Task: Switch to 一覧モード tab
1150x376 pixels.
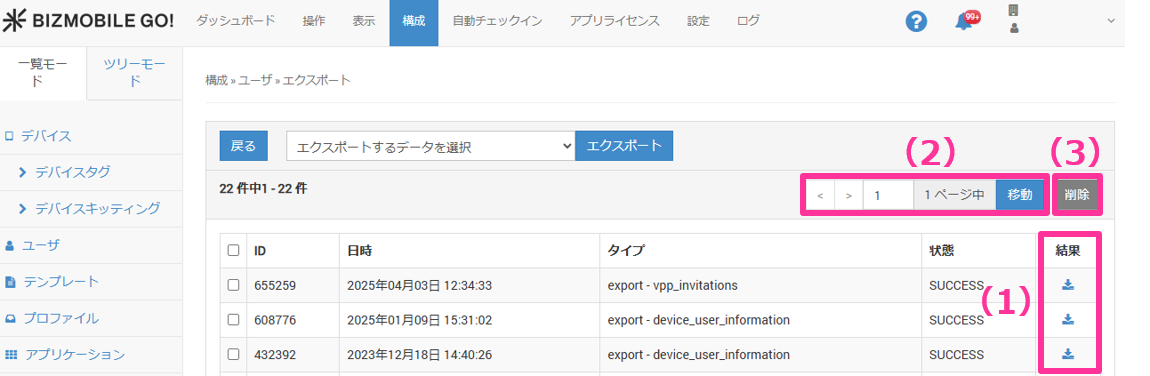Action: tap(43, 73)
